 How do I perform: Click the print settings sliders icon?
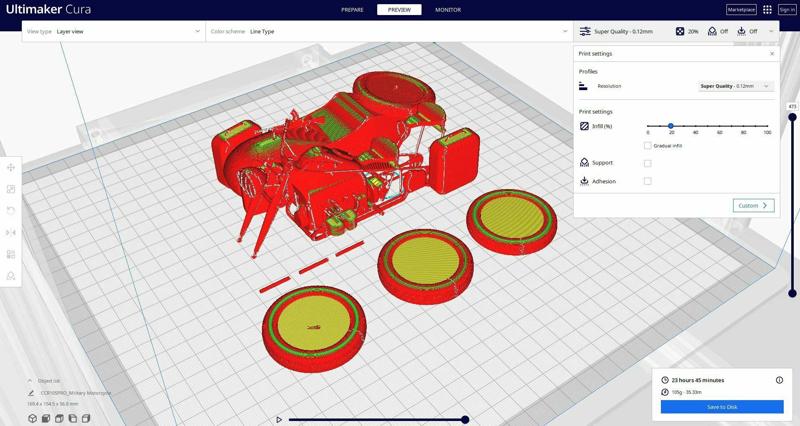(585, 32)
